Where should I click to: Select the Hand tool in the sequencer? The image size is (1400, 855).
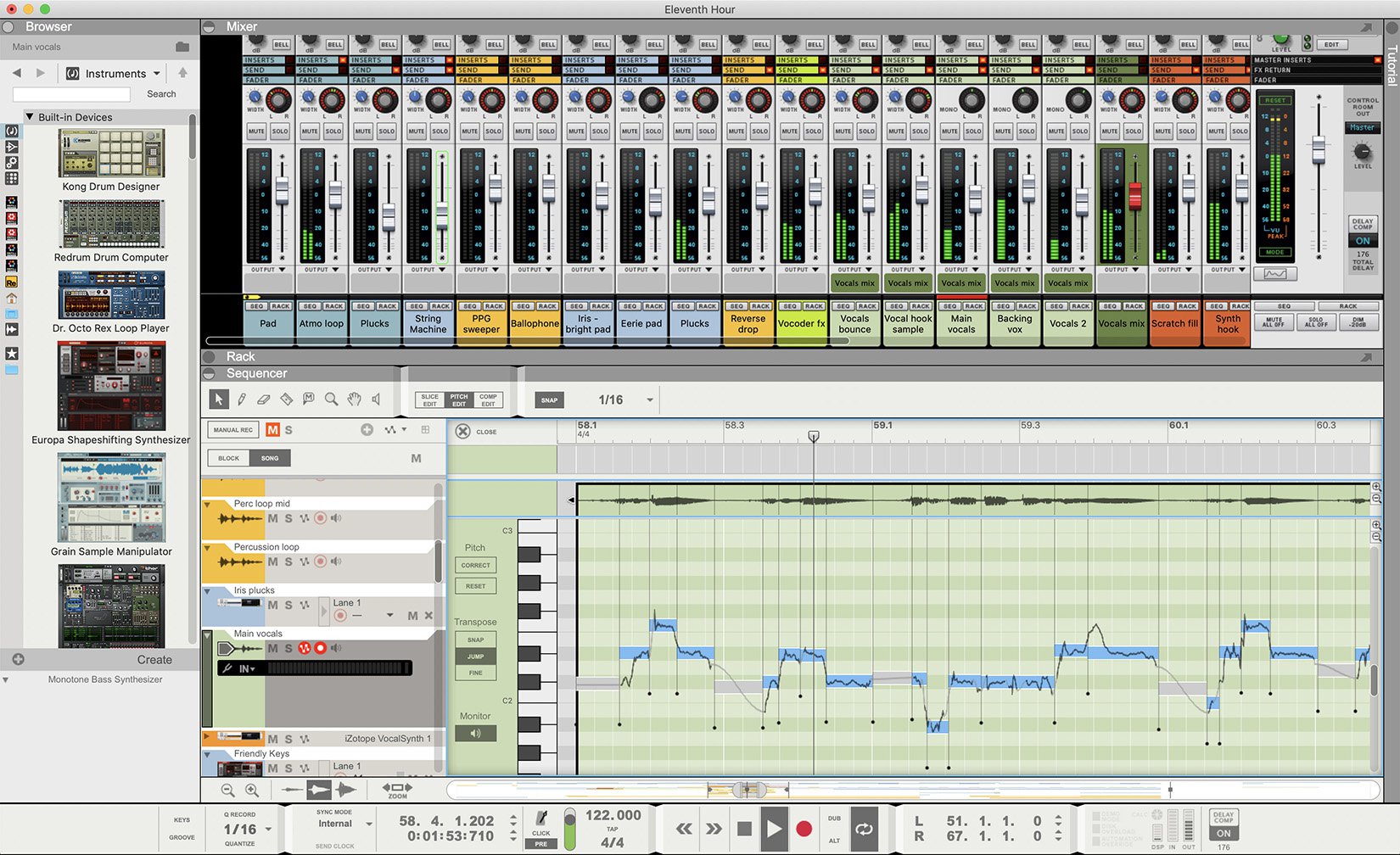[x=354, y=399]
